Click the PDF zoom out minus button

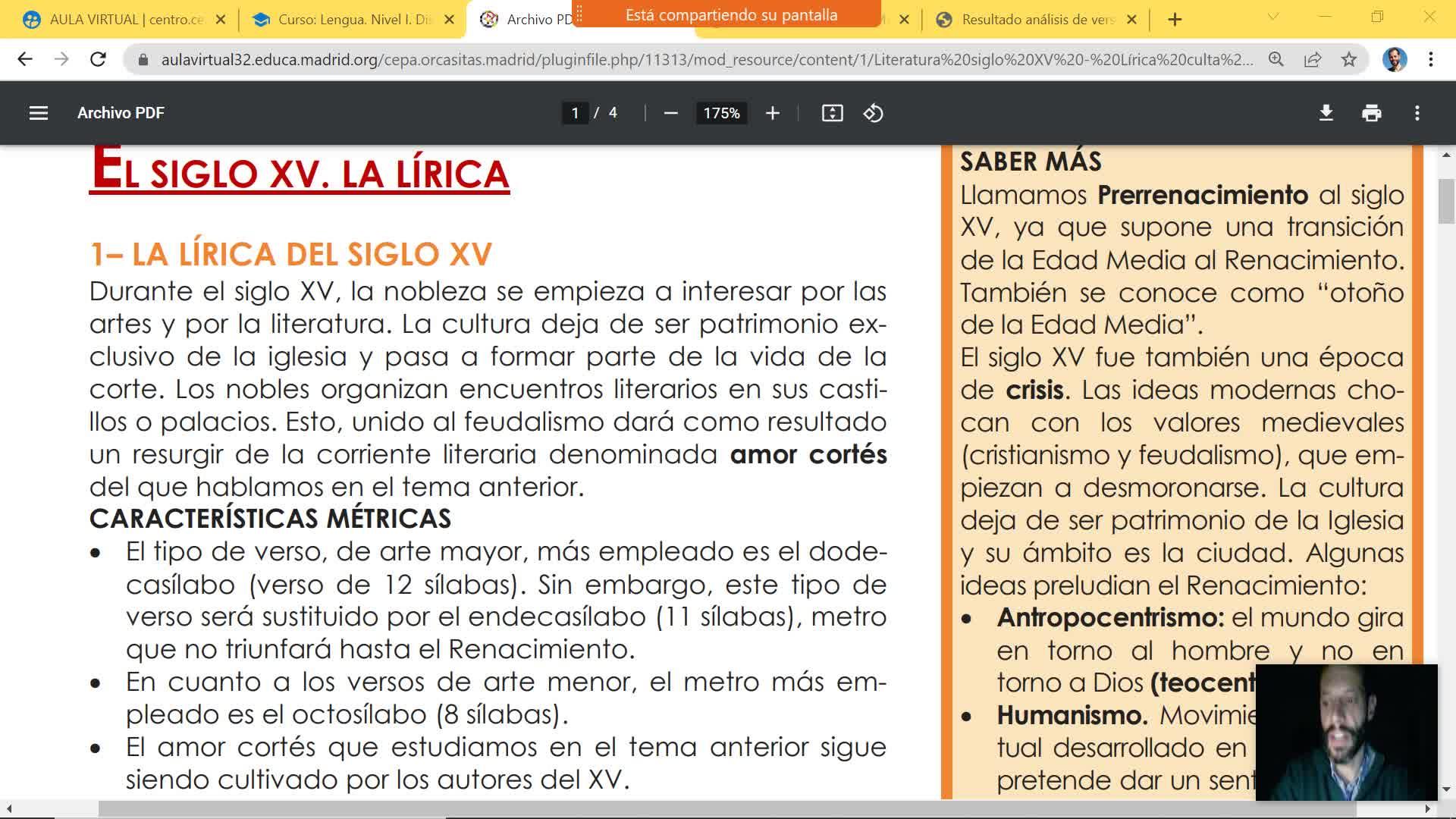coord(670,113)
